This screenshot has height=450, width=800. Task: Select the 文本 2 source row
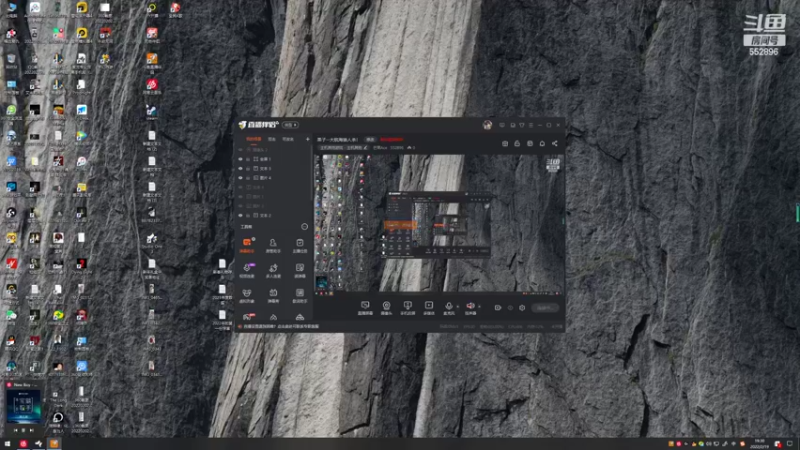273,215
